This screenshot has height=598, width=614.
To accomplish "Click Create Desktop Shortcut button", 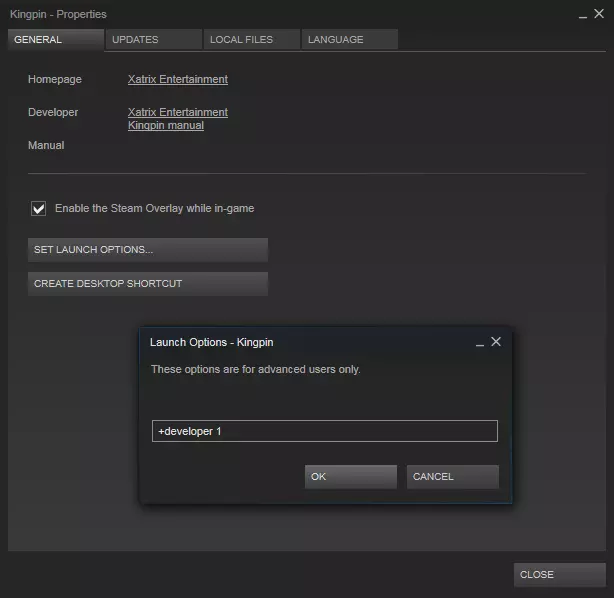I will click(148, 284).
